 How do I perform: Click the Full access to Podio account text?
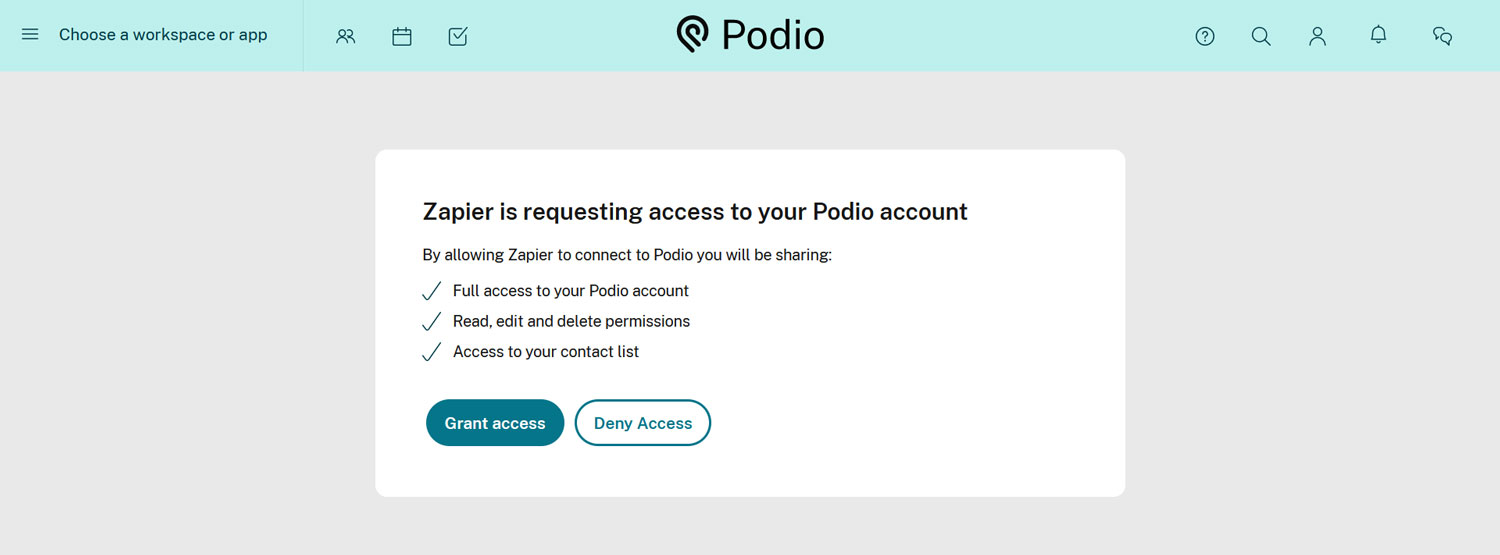point(571,291)
